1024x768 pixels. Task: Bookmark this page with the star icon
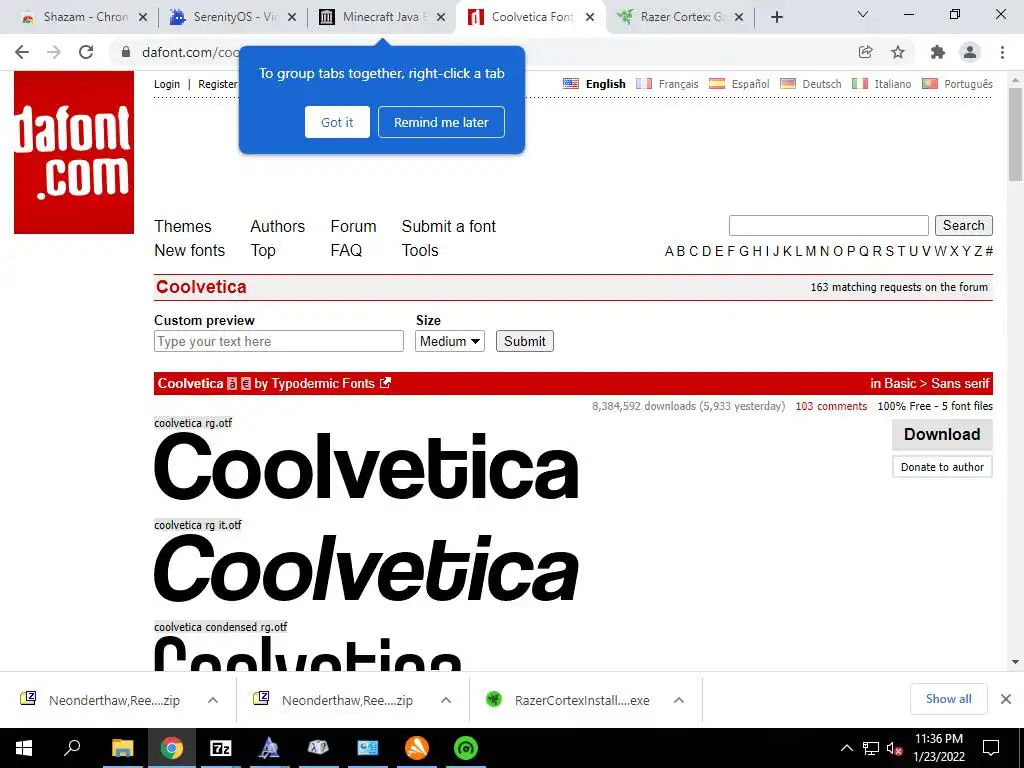click(x=898, y=52)
